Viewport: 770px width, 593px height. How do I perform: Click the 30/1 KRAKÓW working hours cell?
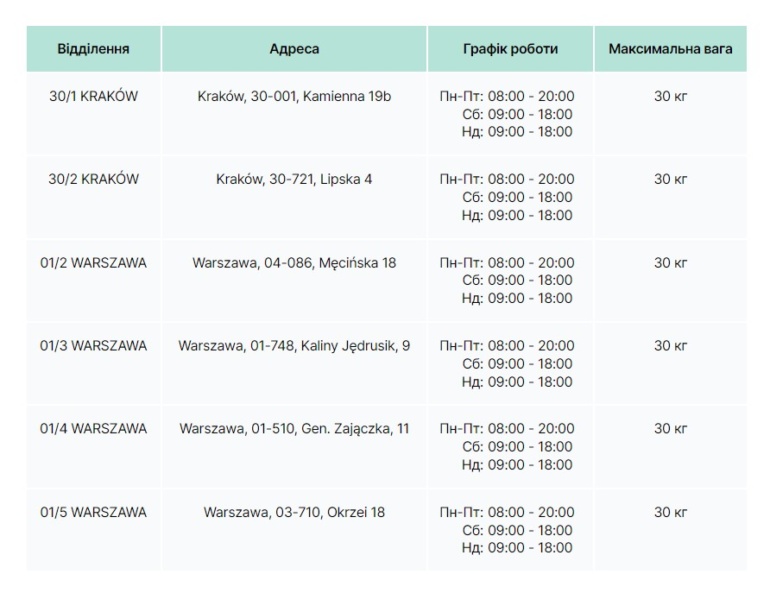pos(510,114)
